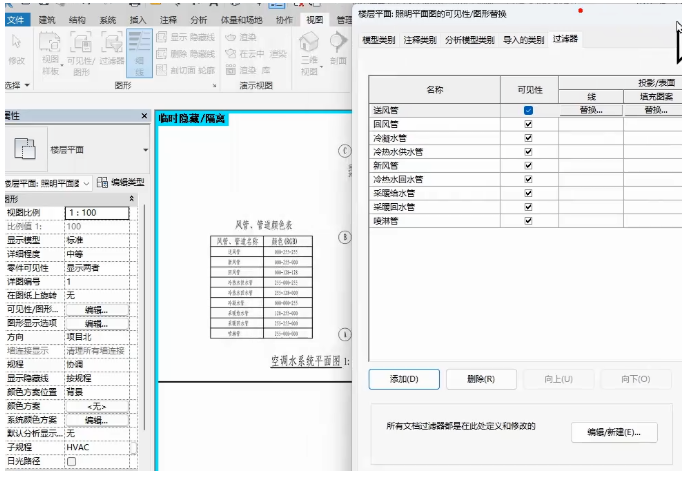Open the 注释 ribbon tab

pos(168,19)
